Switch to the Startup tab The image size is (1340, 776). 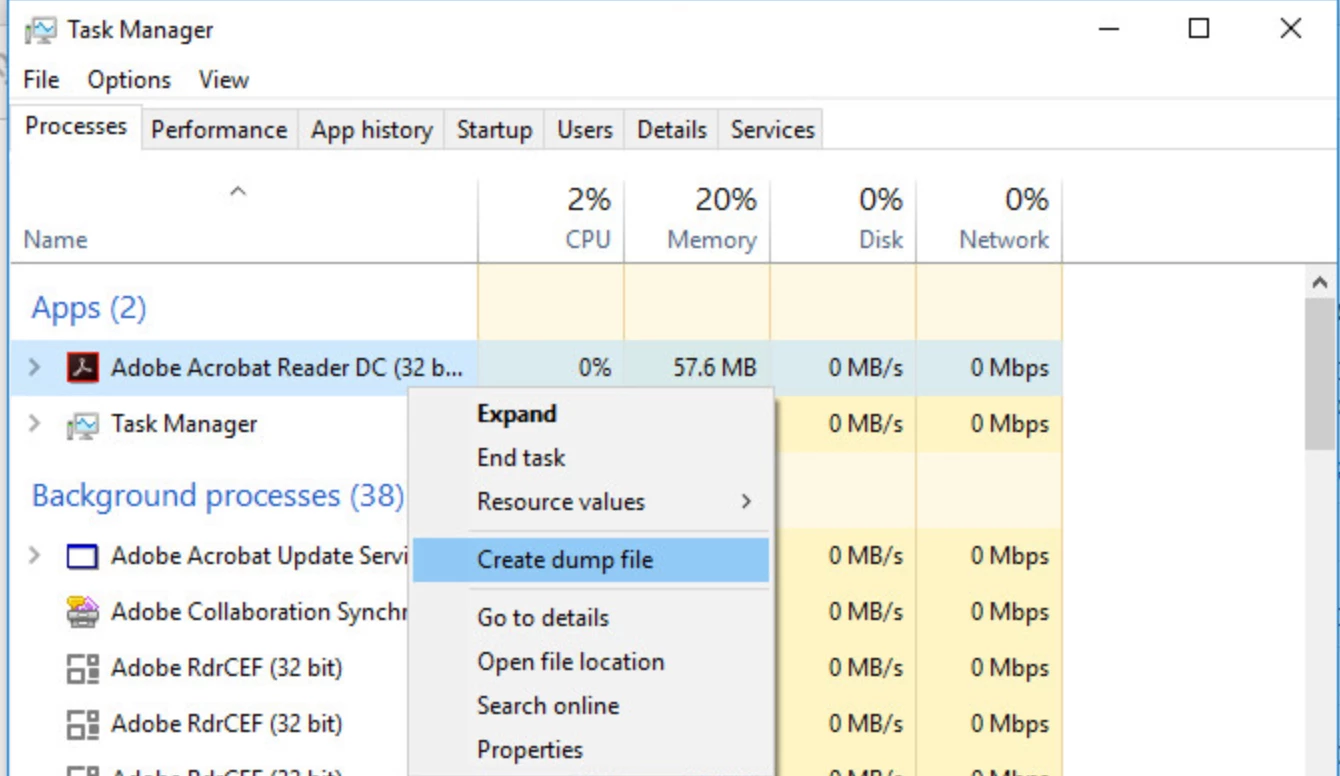pos(494,130)
